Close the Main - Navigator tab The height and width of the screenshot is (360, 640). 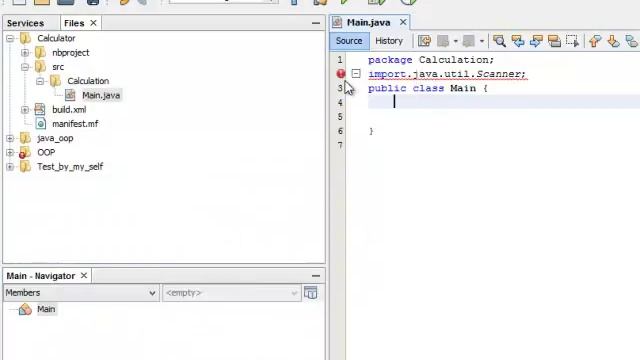tap(84, 276)
